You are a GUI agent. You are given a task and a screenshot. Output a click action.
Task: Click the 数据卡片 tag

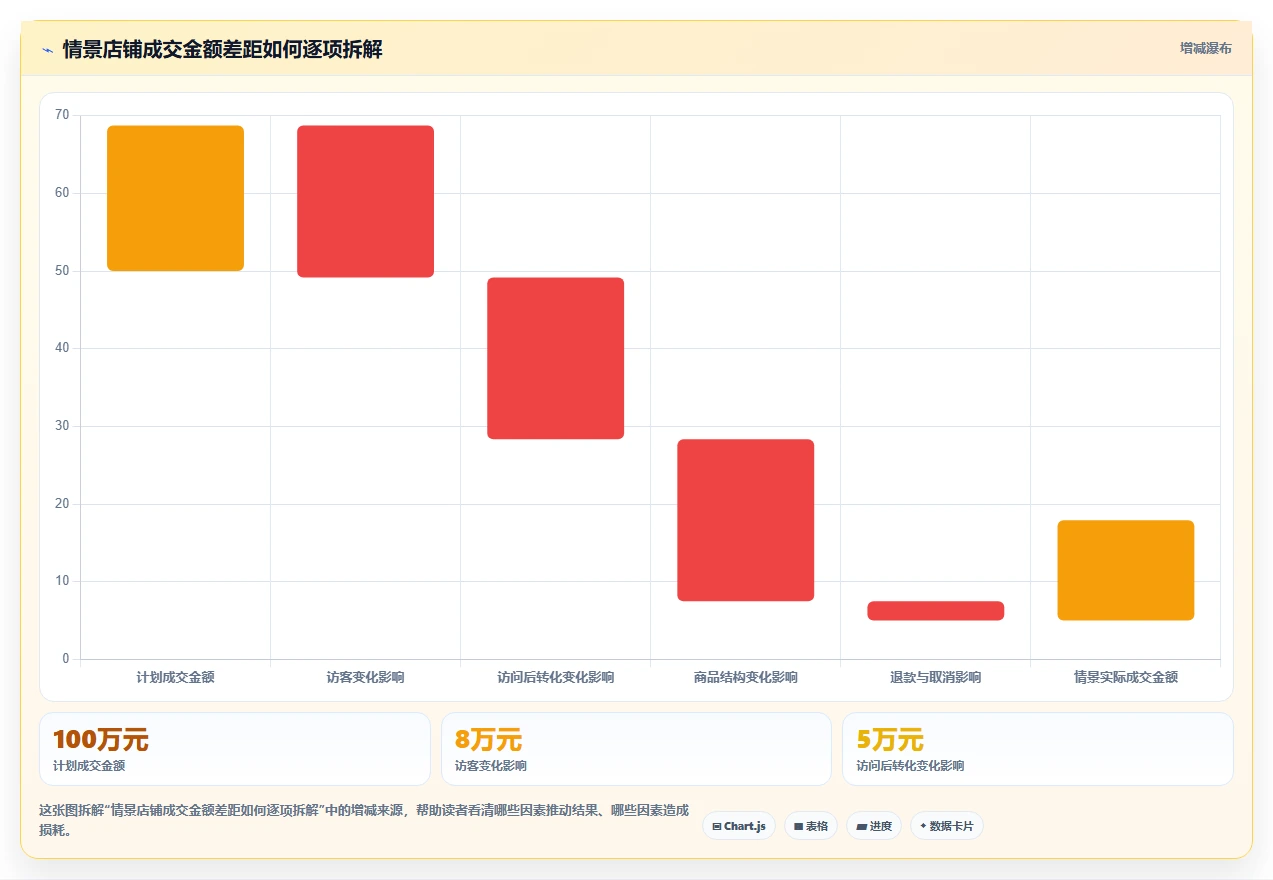(x=947, y=826)
